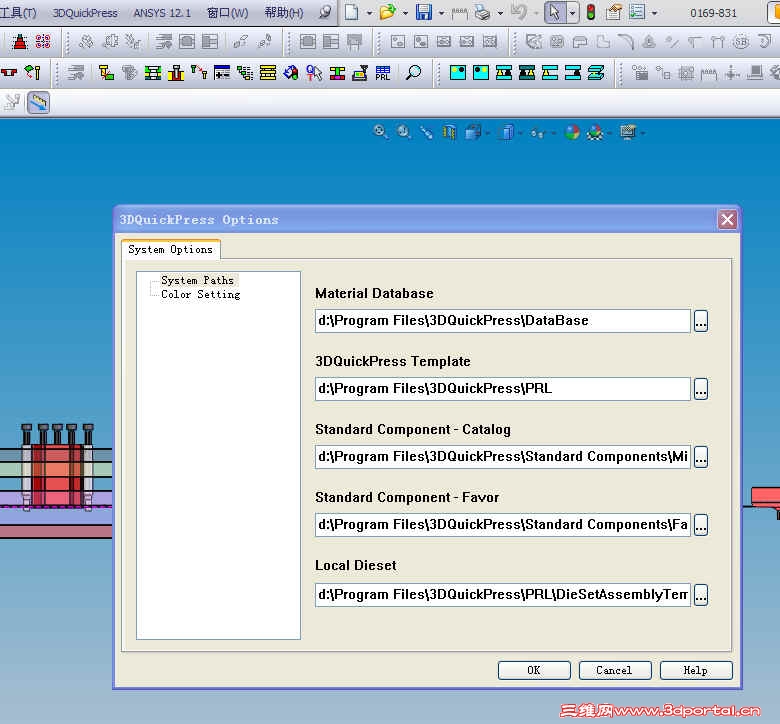Click the Rebuild traffic light icon
780x724 pixels.
pyautogui.click(x=591, y=12)
